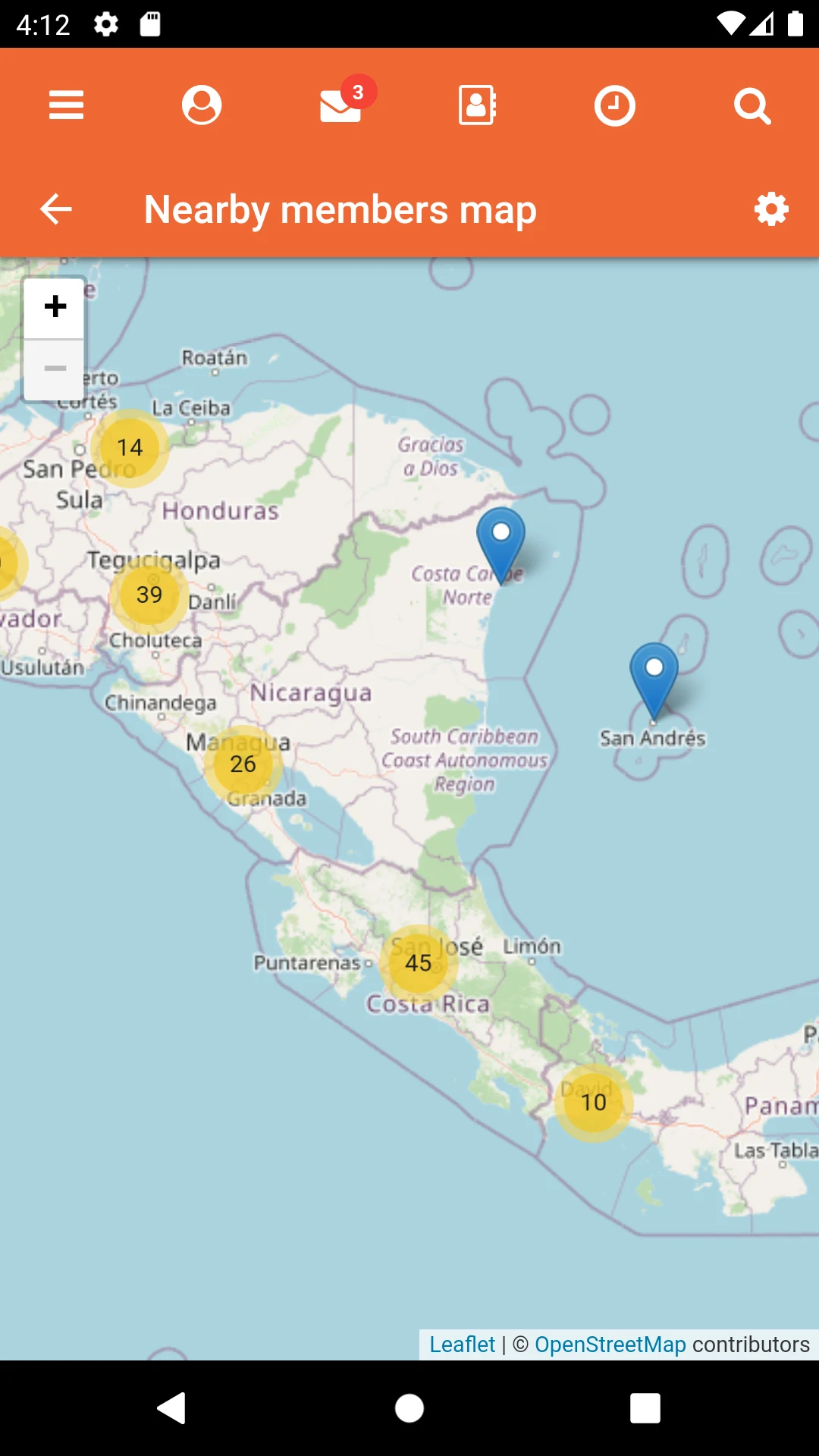Viewport: 819px width, 1456px height.
Task: Tap the Android home button
Action: coord(409,1408)
